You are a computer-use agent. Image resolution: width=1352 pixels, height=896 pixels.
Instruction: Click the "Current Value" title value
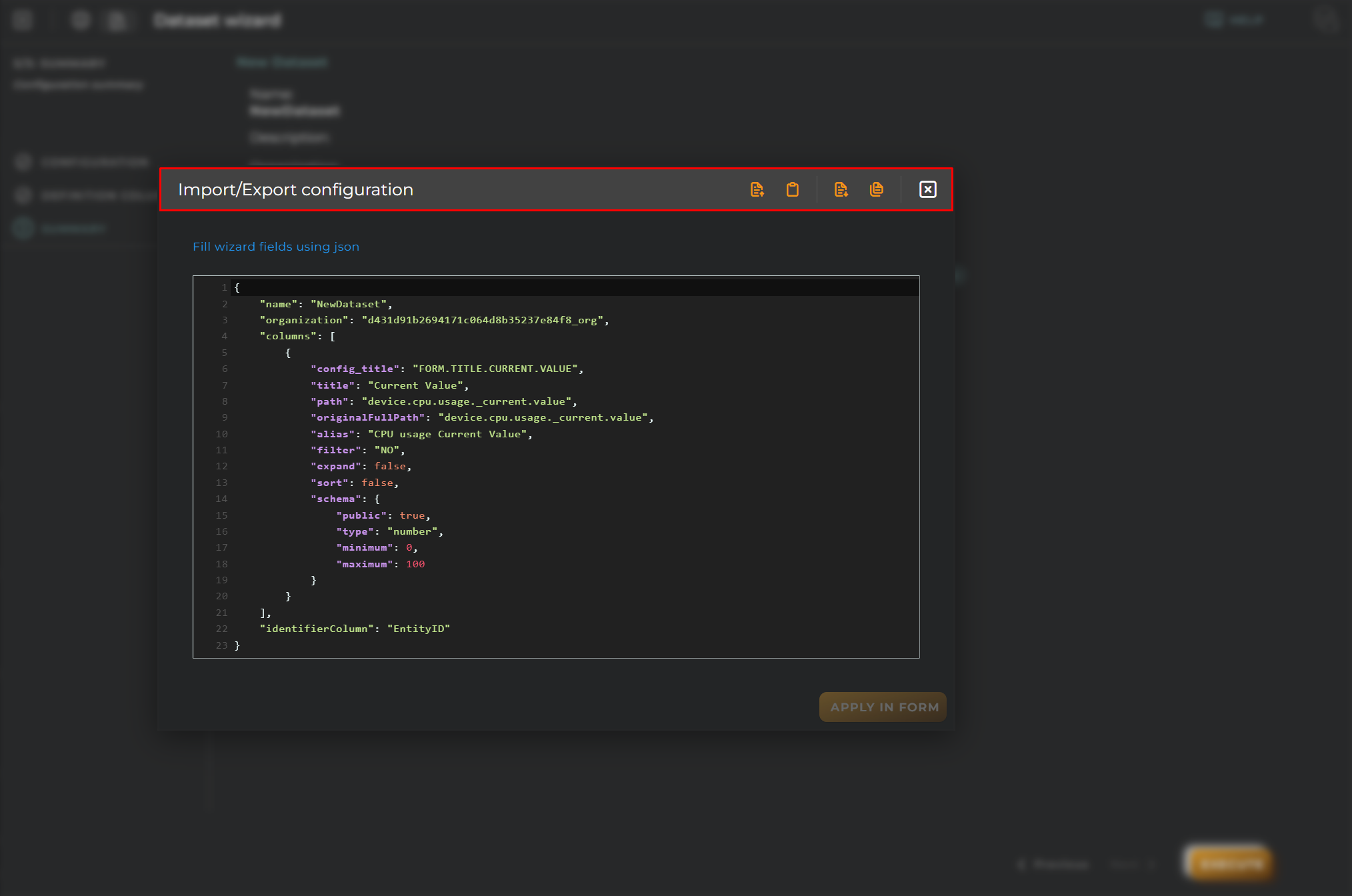click(x=415, y=385)
